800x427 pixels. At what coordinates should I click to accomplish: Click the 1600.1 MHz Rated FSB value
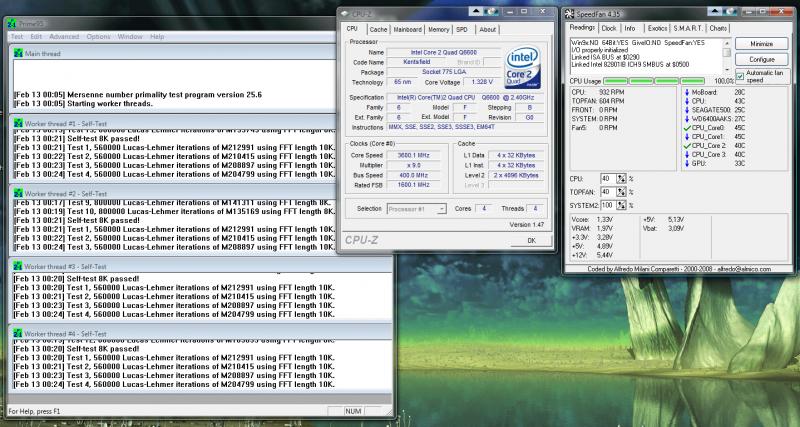point(414,185)
